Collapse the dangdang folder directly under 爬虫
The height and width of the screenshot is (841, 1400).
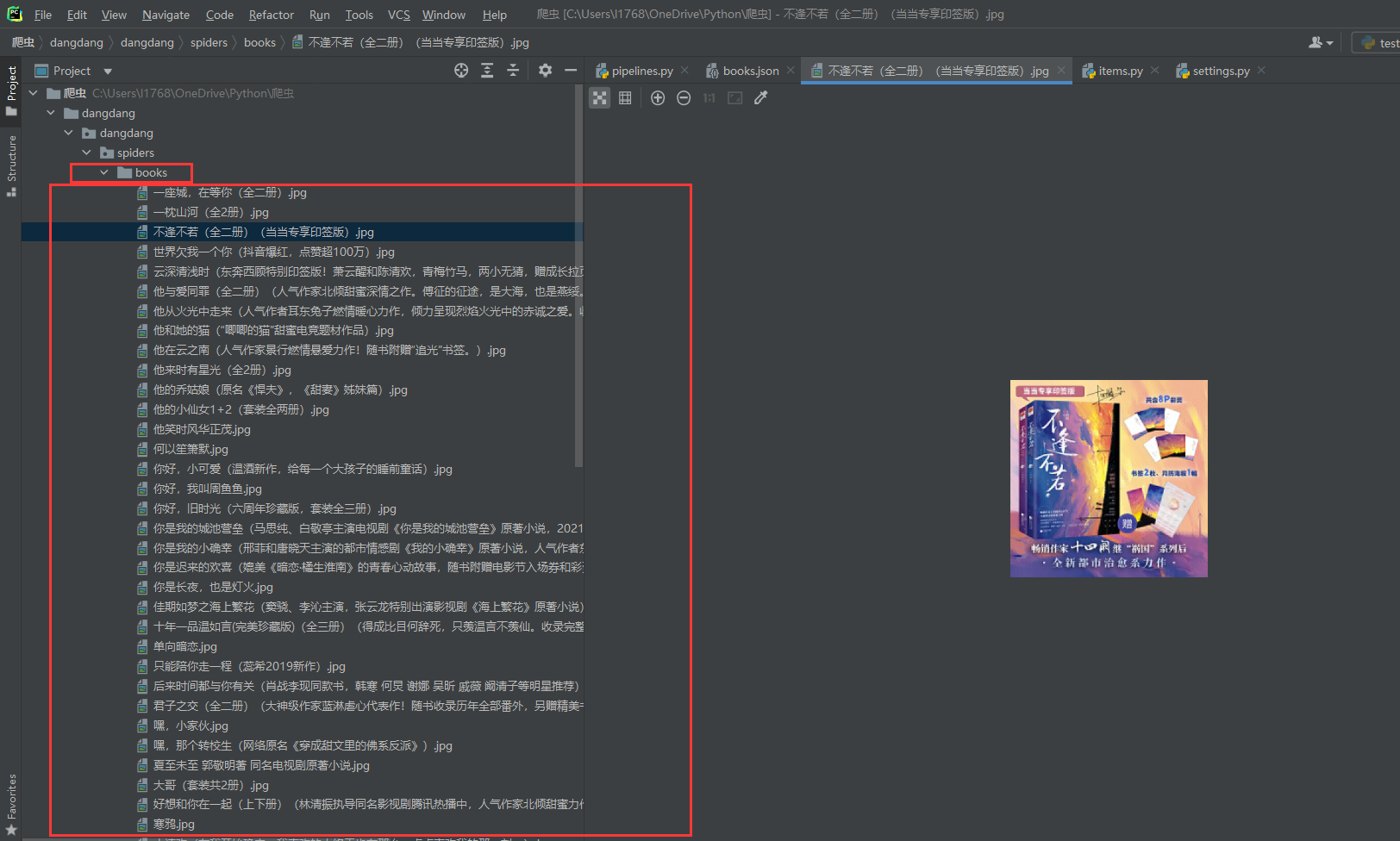click(51, 113)
